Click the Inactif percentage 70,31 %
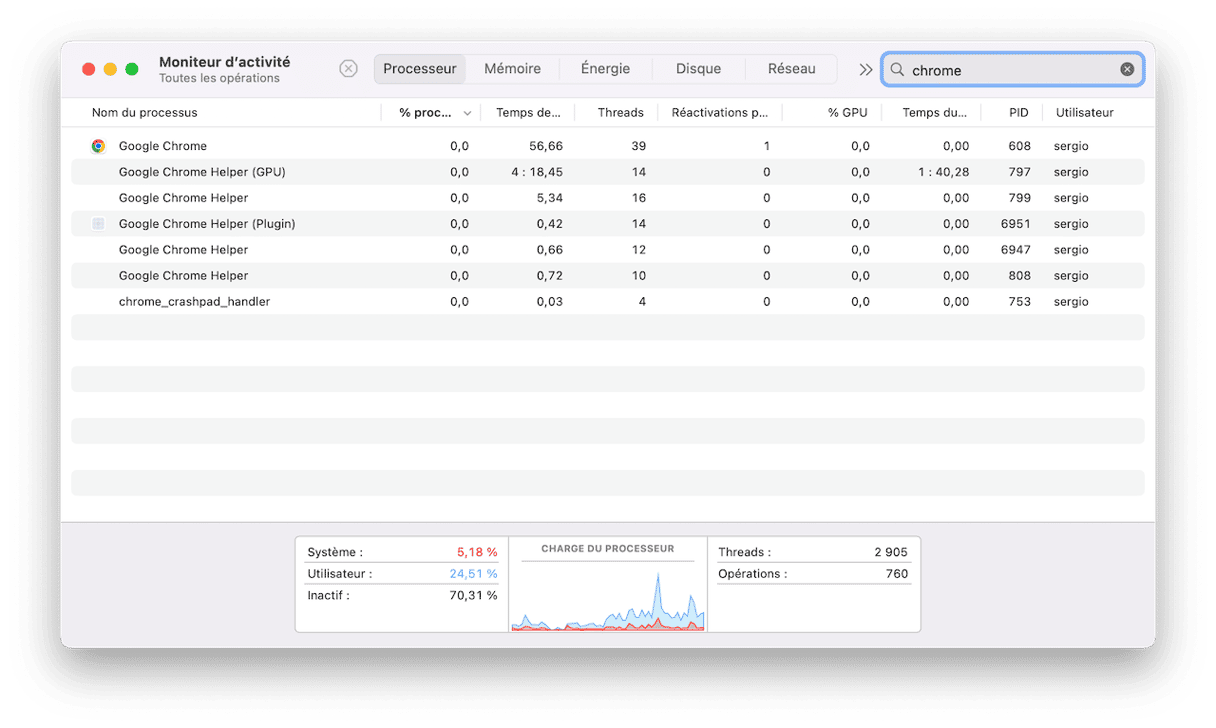 pyautogui.click(x=473, y=596)
